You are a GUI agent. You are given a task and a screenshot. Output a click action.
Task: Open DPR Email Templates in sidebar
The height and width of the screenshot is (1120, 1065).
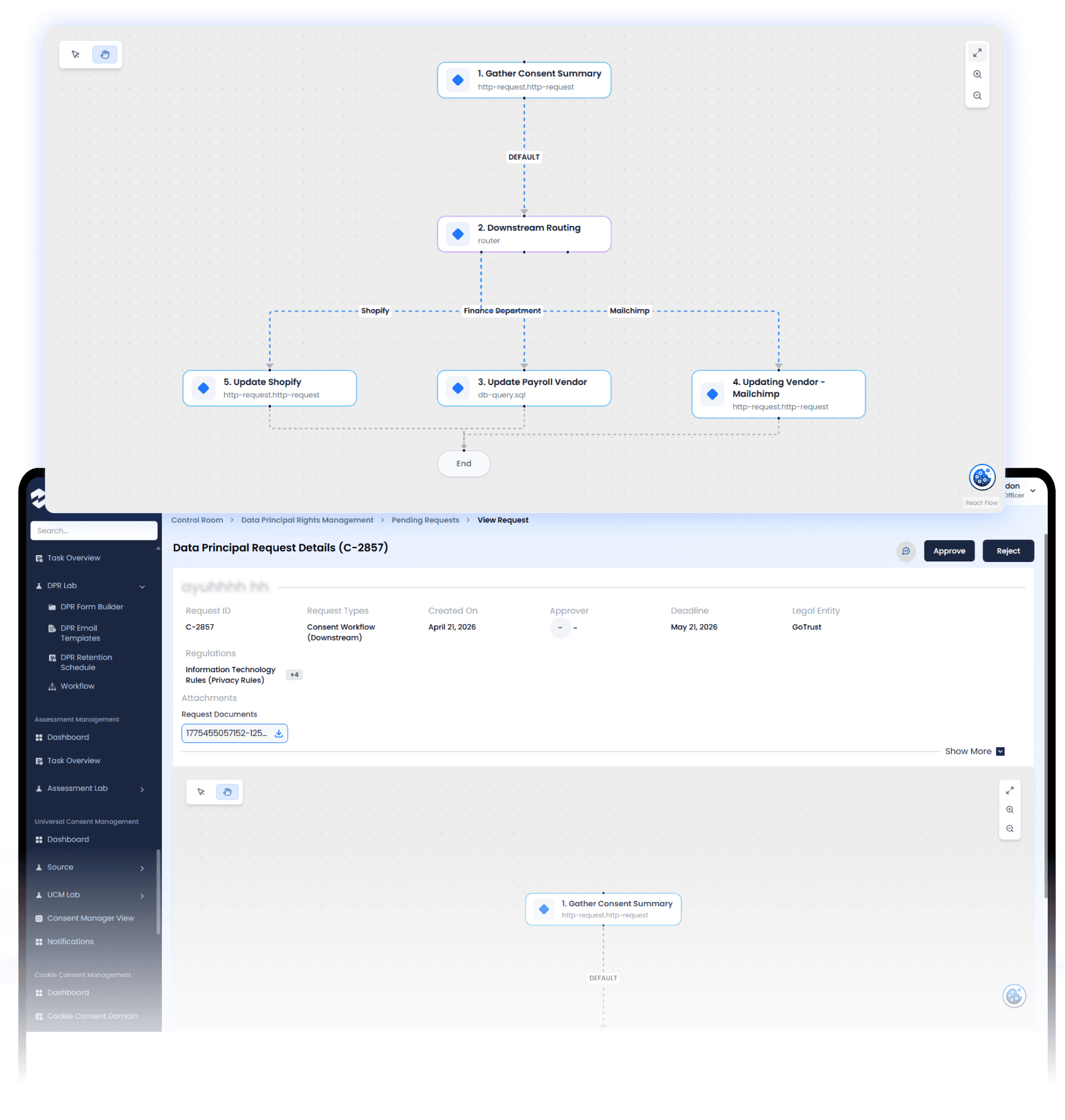pos(80,633)
